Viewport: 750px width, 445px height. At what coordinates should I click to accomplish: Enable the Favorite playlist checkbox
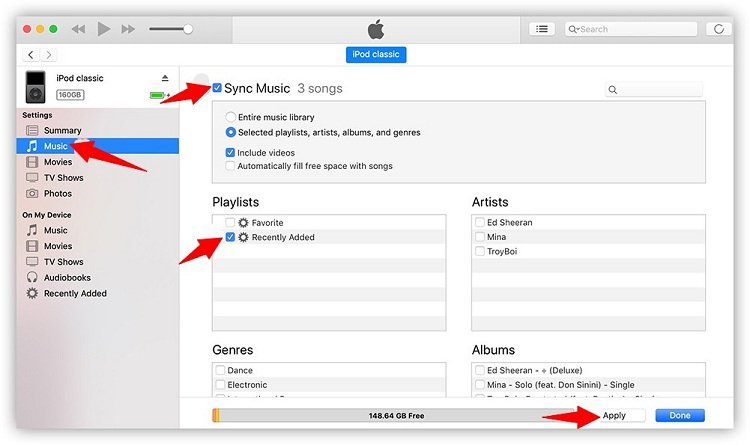coord(231,222)
